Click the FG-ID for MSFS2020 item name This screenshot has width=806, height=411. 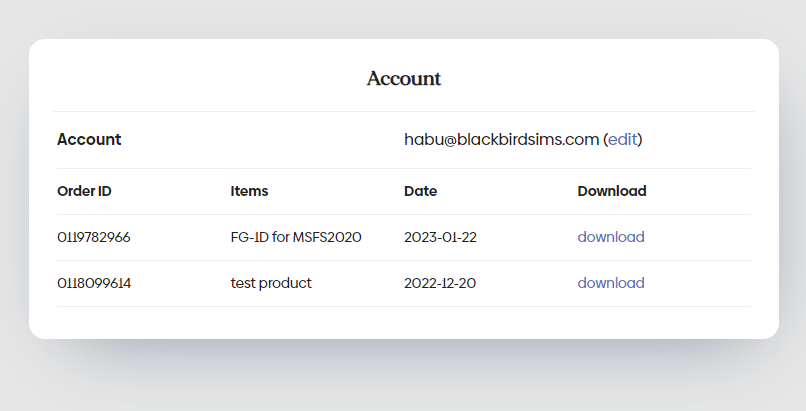[x=295, y=237]
